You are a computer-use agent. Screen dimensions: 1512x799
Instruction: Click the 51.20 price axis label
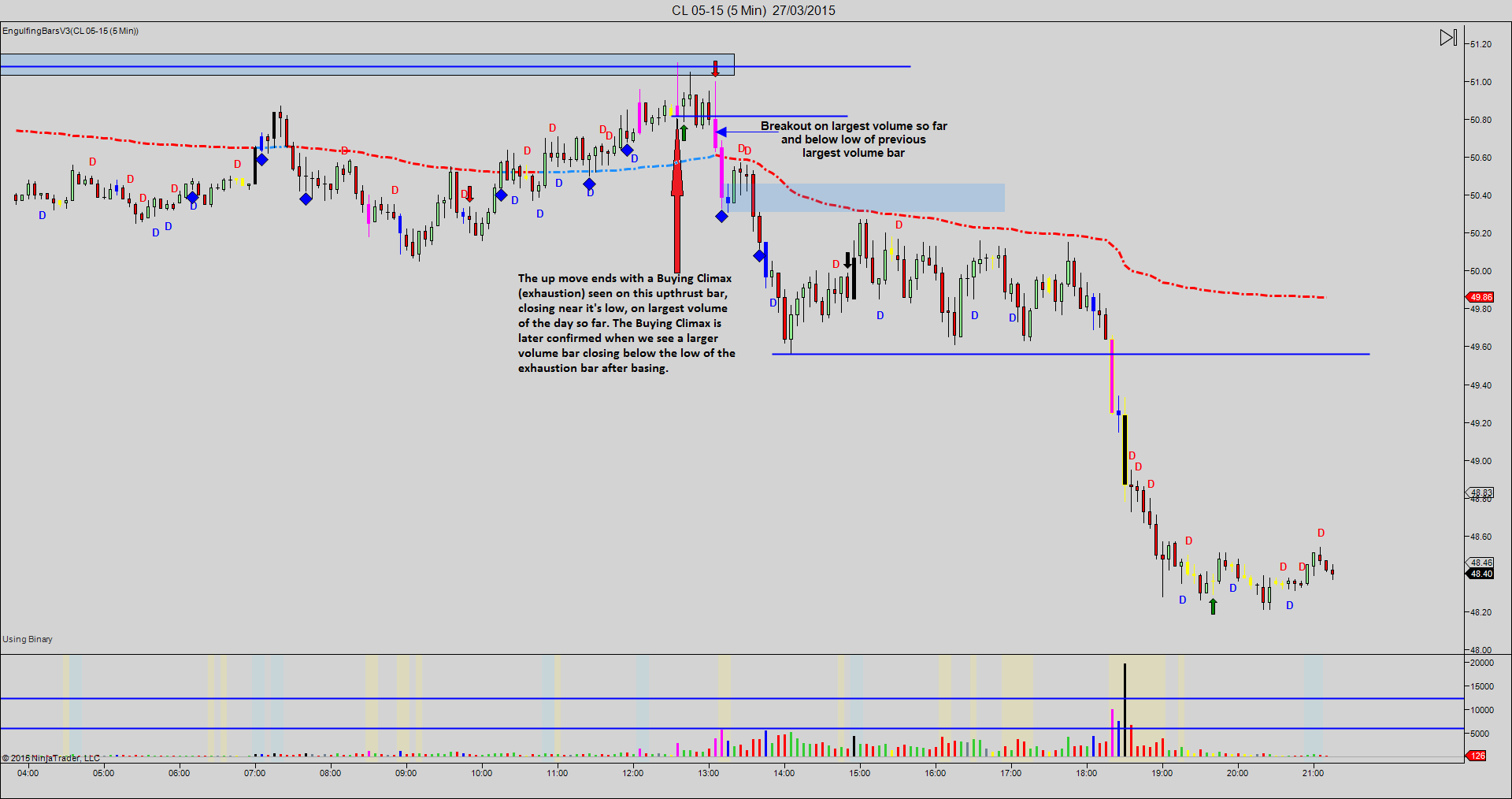pos(1480,44)
